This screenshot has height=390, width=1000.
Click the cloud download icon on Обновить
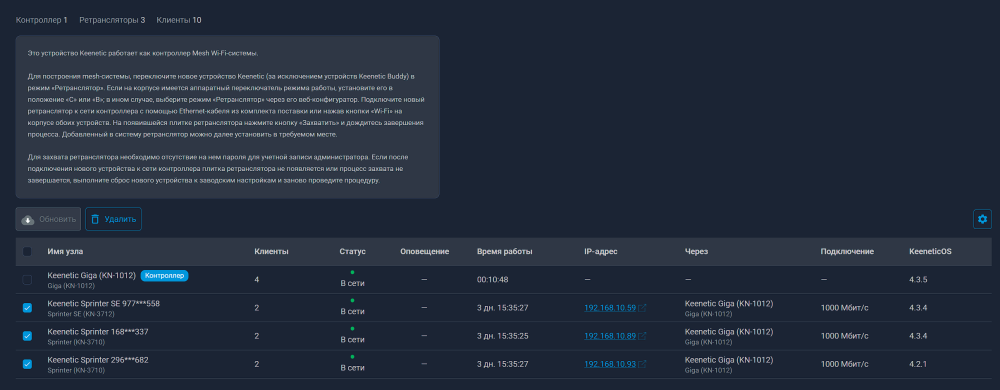tap(28, 219)
